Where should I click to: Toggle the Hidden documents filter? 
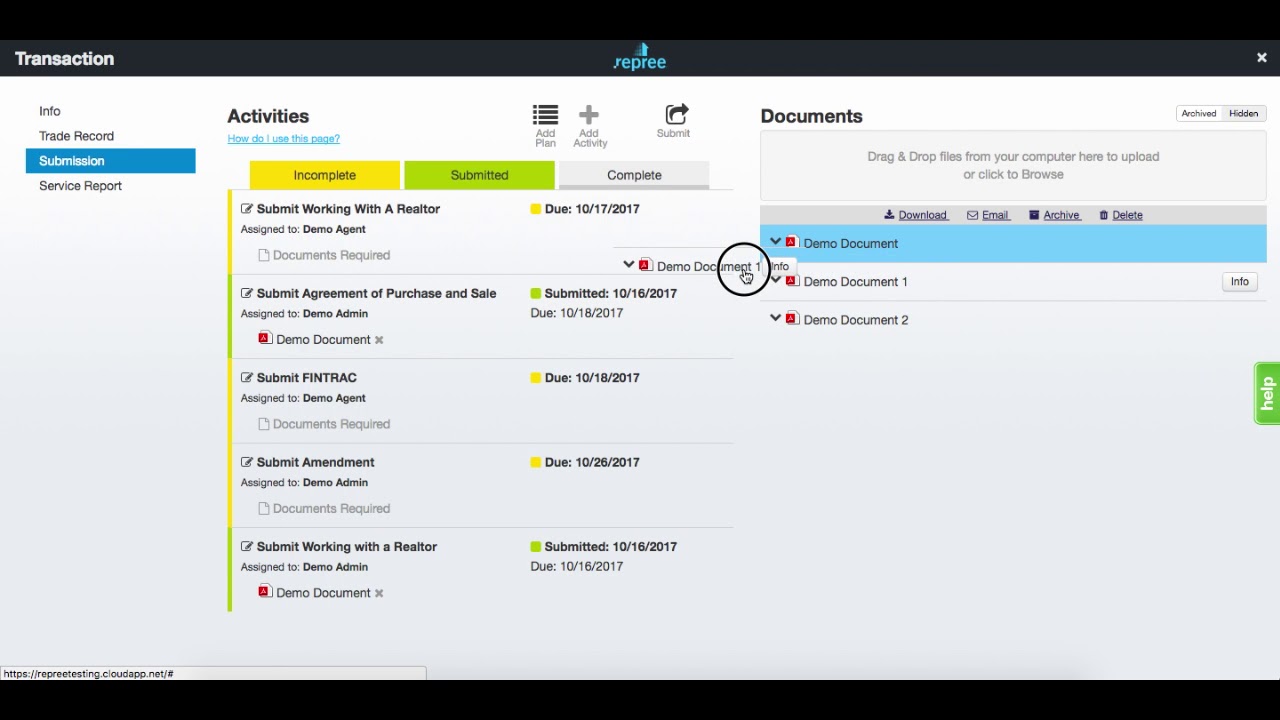(x=1244, y=114)
